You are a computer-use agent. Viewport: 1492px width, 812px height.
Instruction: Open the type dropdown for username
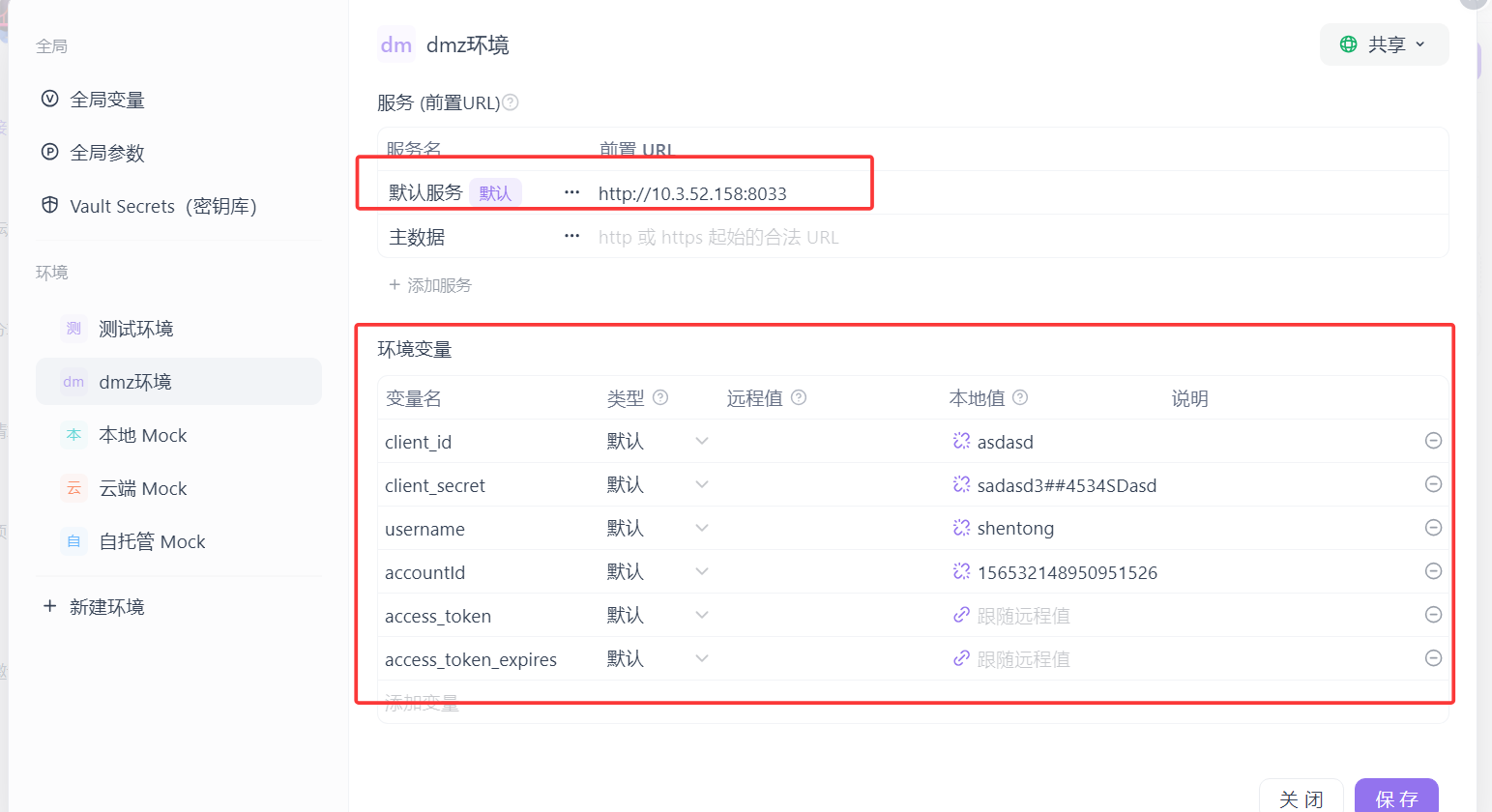tap(701, 527)
